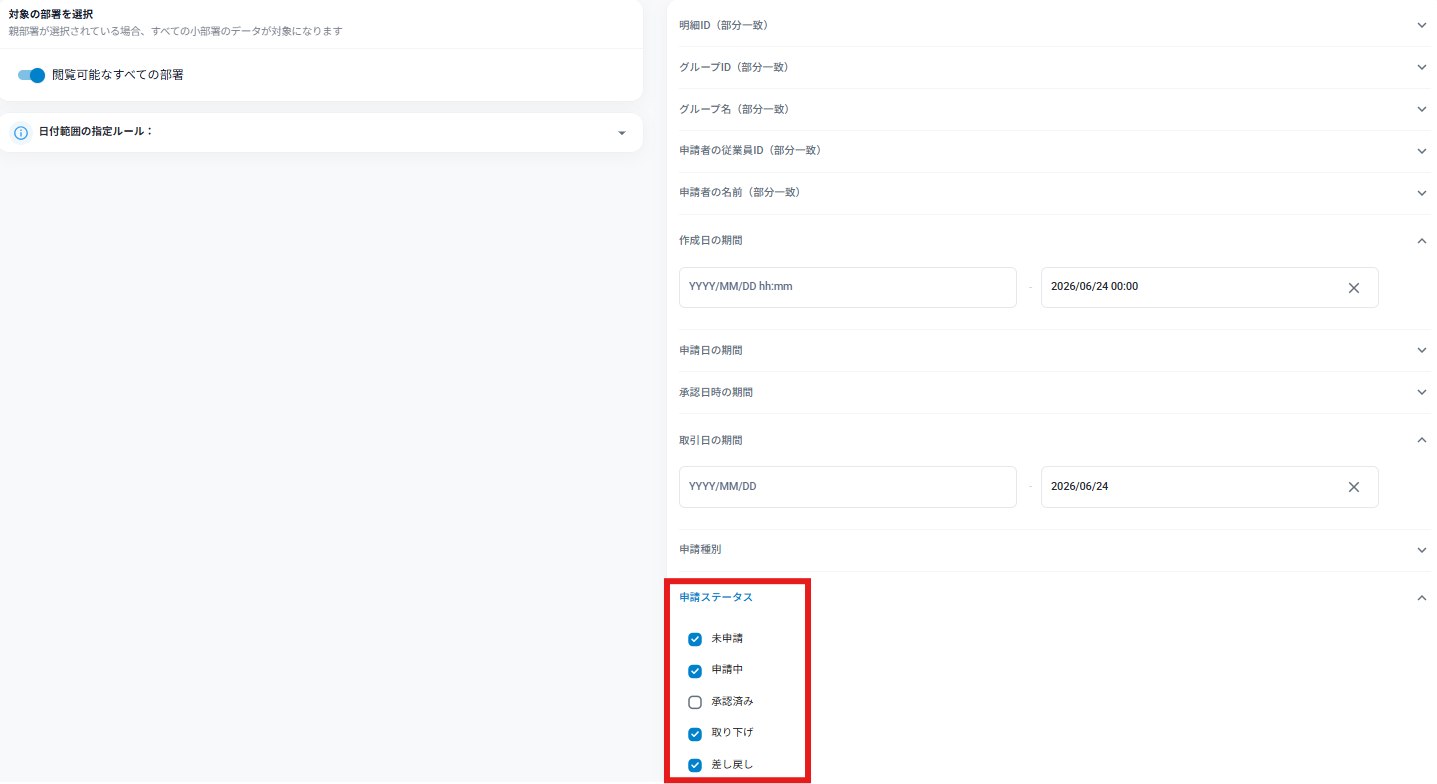Image resolution: width=1437 pixels, height=784 pixels.
Task: Expand the 申請日の期間 filter
Action: (x=1054, y=350)
